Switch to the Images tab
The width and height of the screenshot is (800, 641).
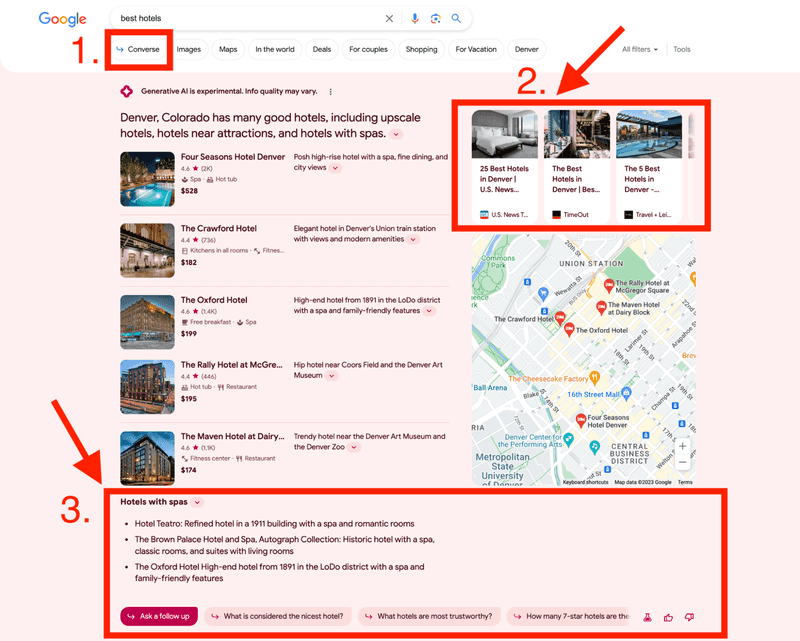click(x=189, y=48)
